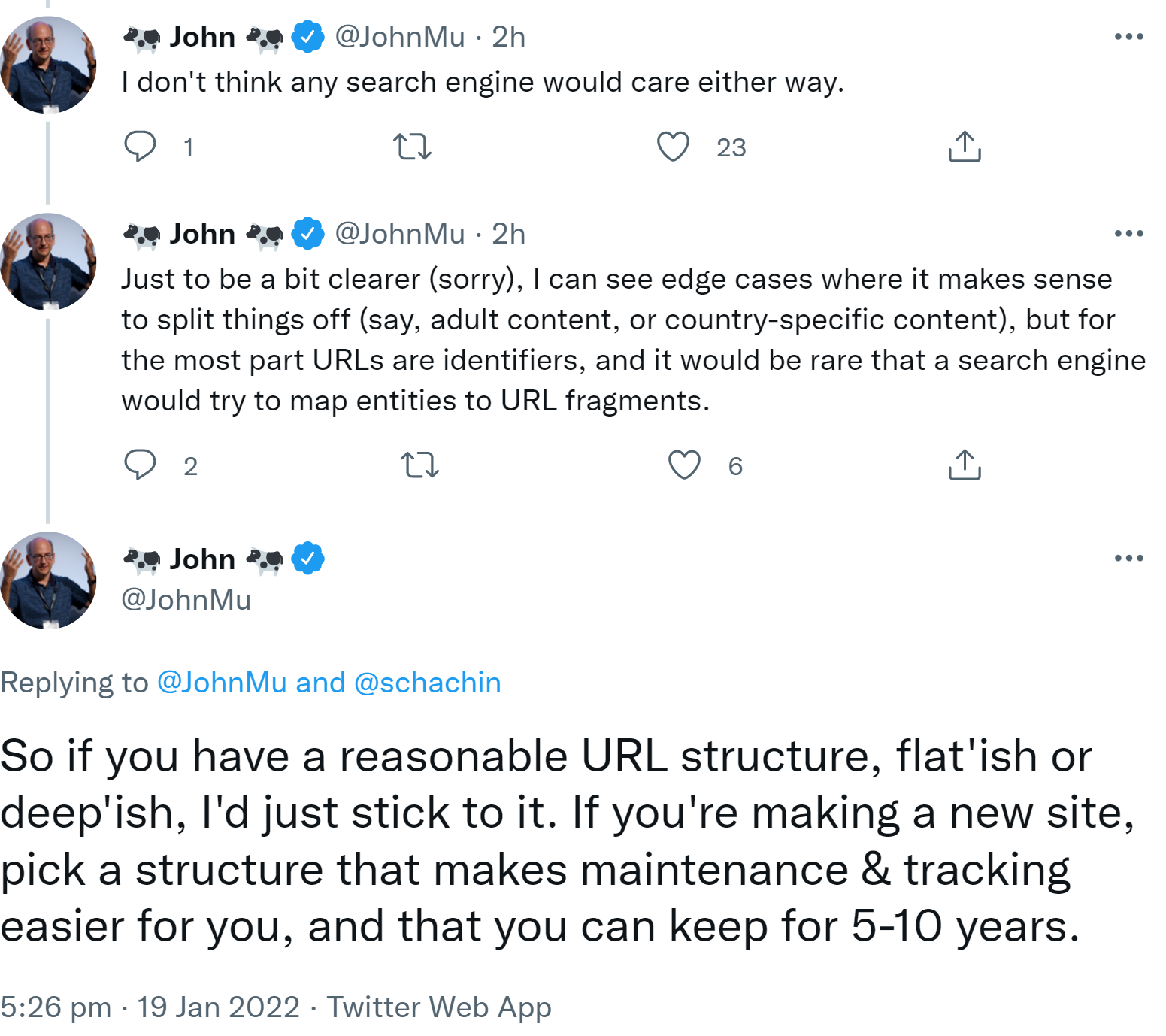Share the first tweet in thread
The height and width of the screenshot is (1036, 1166).
(x=965, y=147)
